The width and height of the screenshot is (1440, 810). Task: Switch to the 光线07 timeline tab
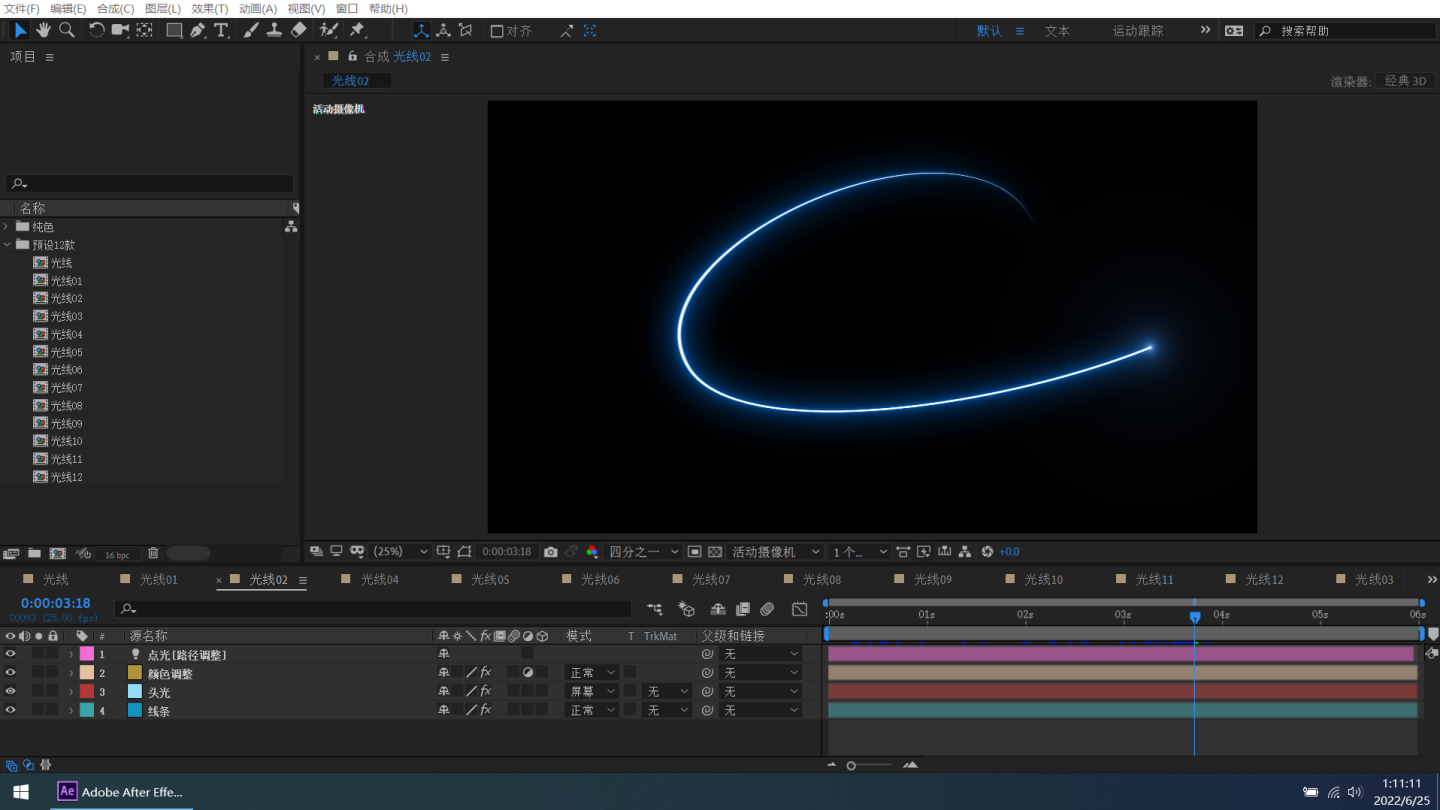point(711,580)
